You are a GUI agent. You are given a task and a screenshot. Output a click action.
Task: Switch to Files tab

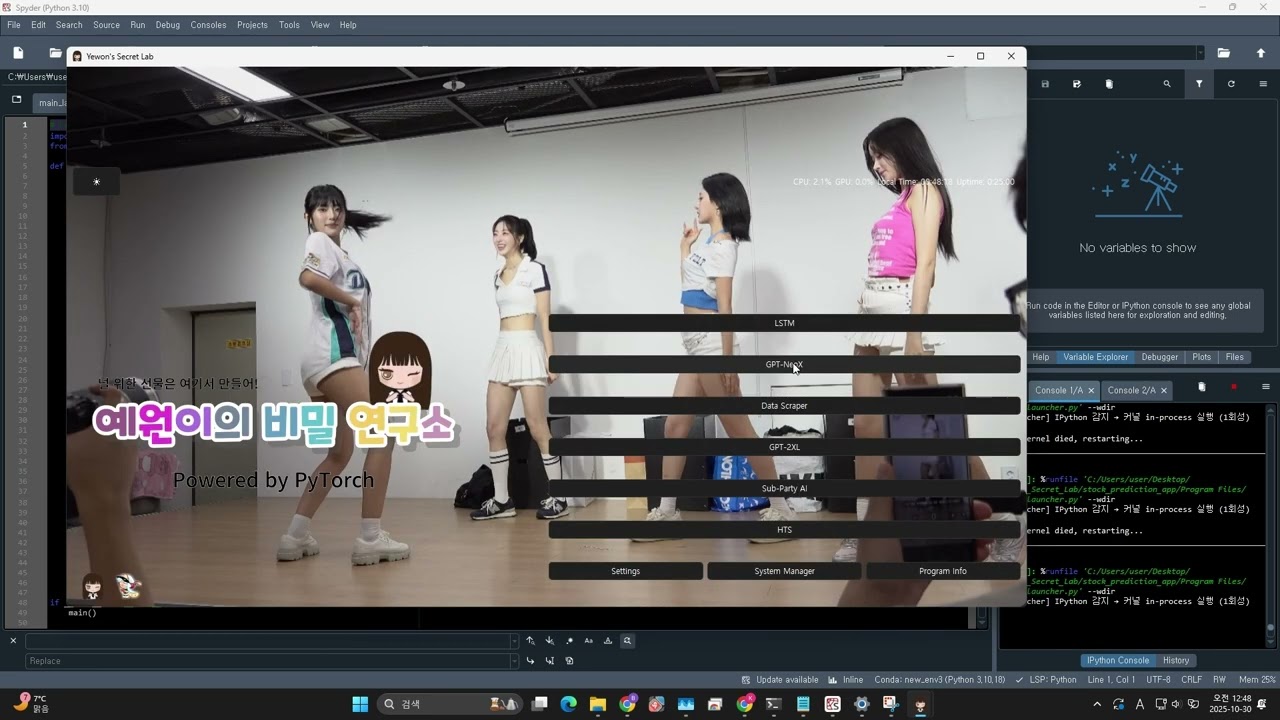click(x=1235, y=357)
